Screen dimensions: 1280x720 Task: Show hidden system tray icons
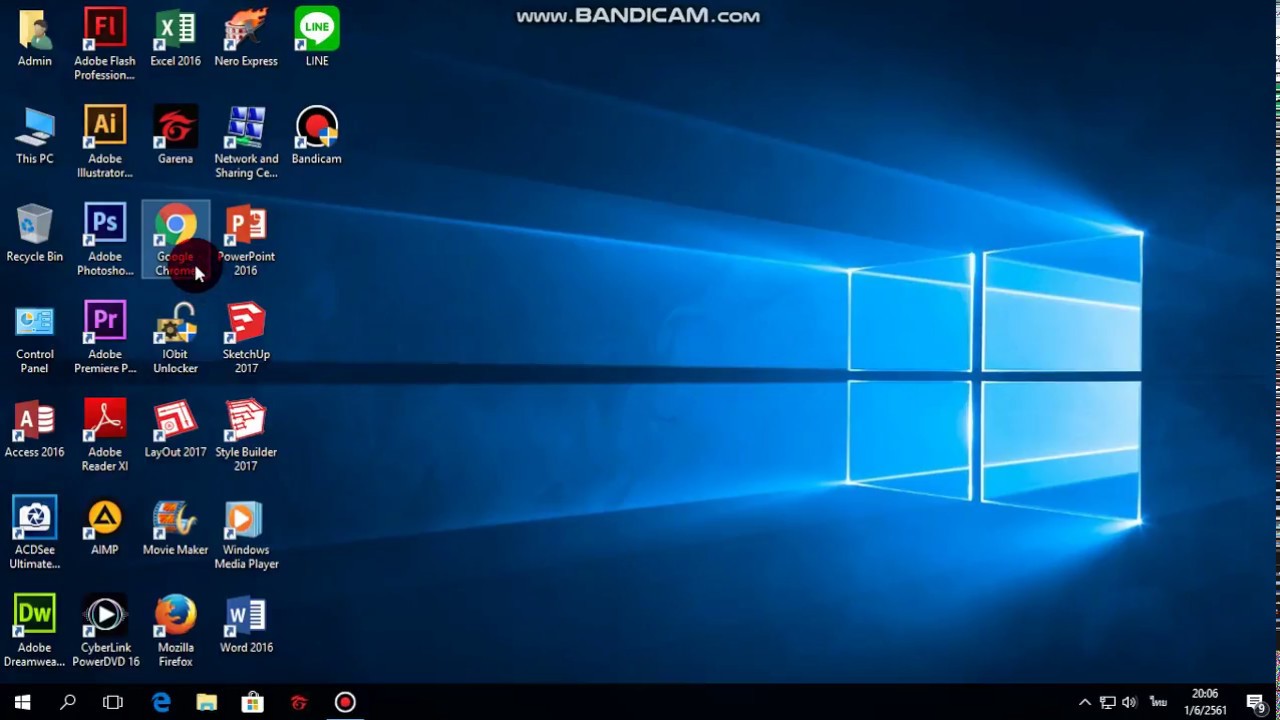pyautogui.click(x=1085, y=702)
